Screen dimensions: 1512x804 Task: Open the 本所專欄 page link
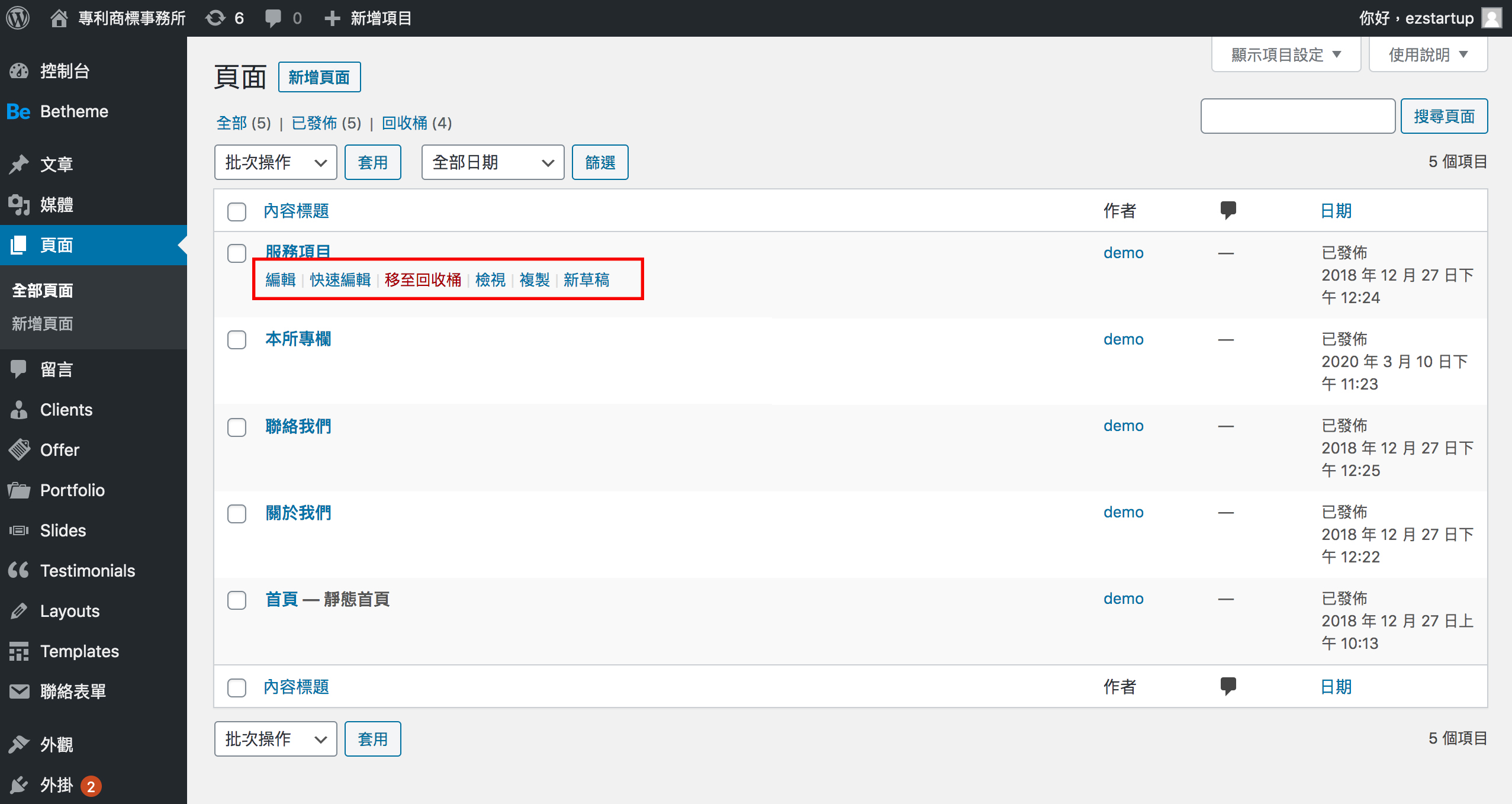tap(298, 339)
